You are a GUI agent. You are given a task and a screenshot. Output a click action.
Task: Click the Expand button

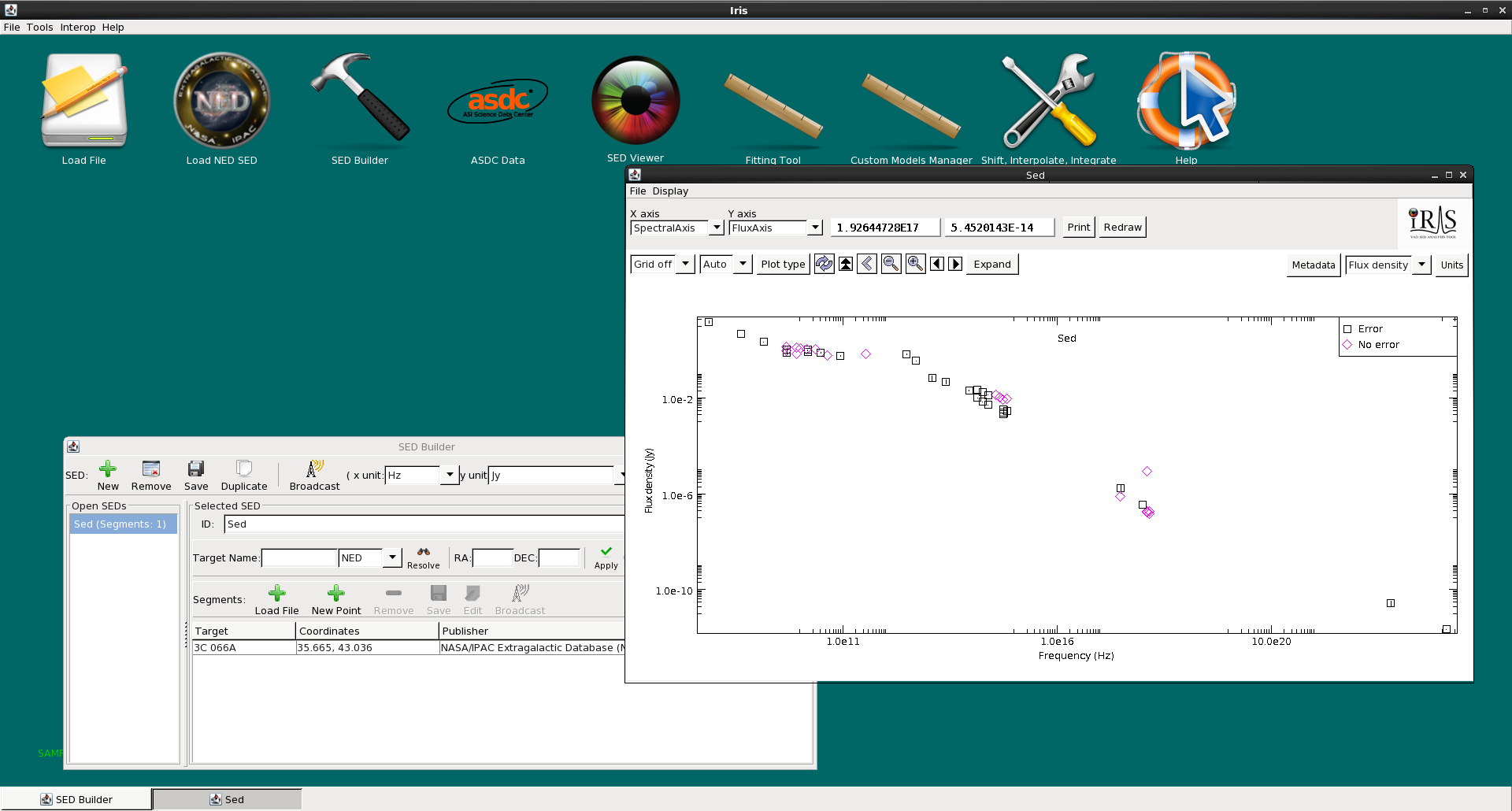[992, 265]
